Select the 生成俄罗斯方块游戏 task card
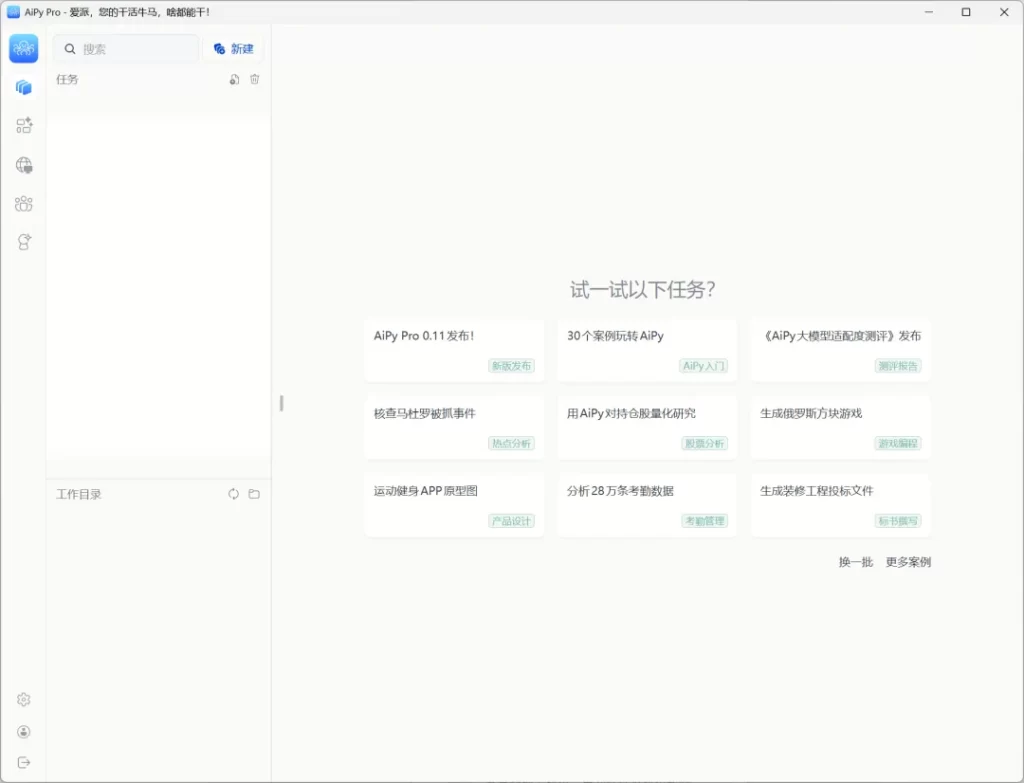This screenshot has height=783, width=1024. point(840,426)
